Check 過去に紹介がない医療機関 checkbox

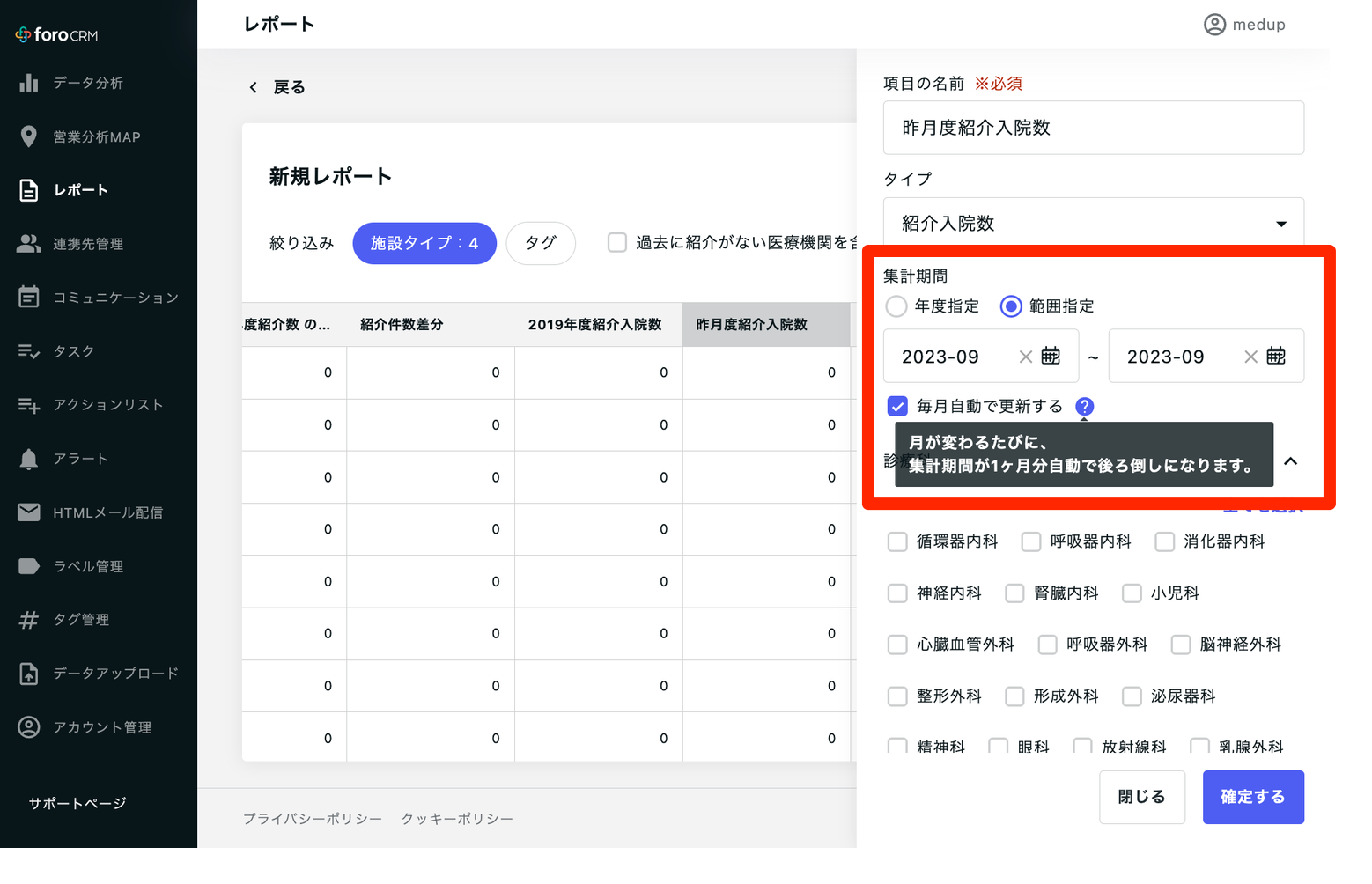pos(617,242)
